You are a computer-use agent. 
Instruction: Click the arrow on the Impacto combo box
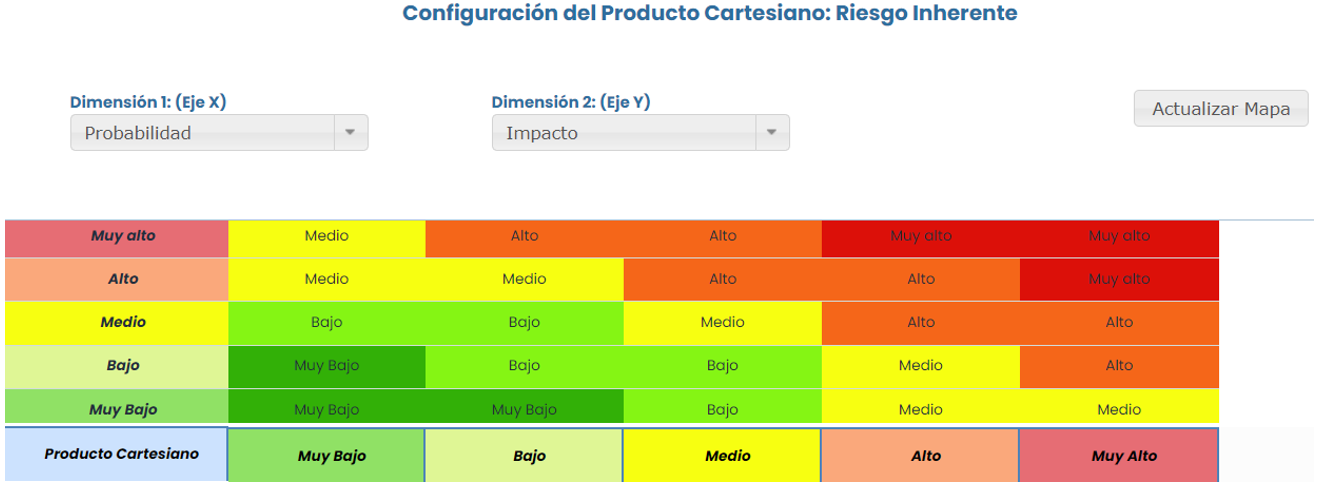coord(771,133)
